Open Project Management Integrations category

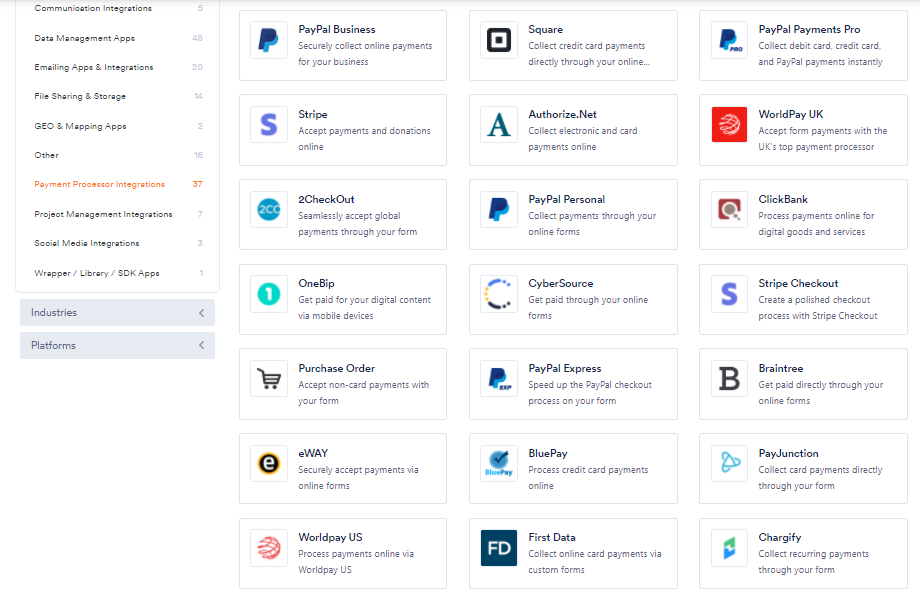point(117,214)
